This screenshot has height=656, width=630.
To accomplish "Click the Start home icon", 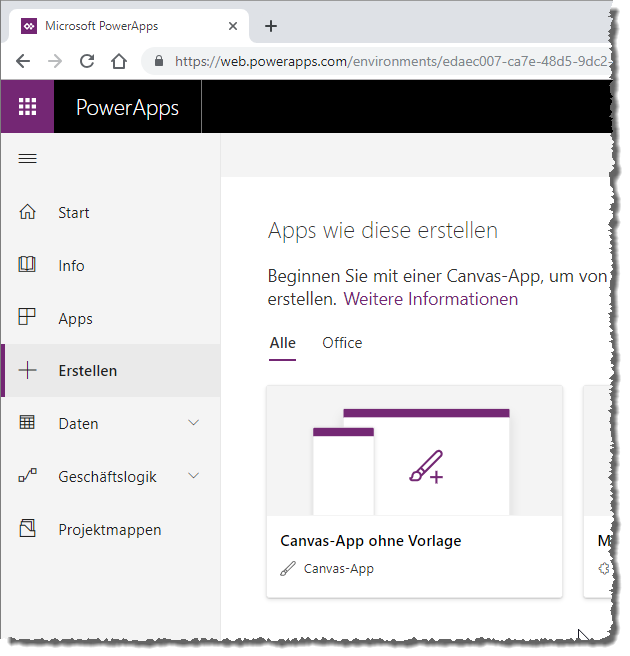I will coord(28,212).
